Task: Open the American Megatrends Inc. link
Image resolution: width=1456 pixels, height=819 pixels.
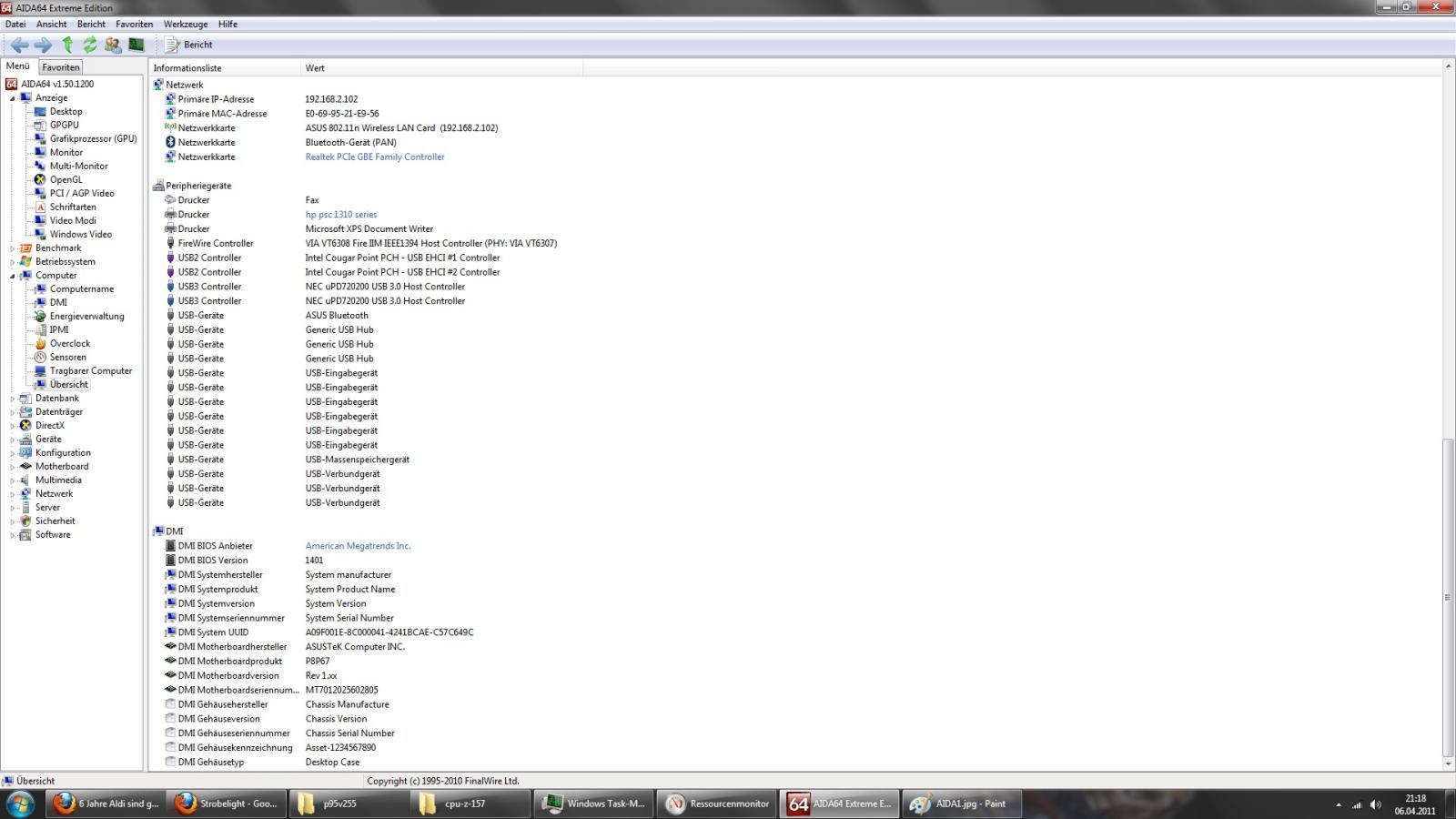Action: coord(359,546)
